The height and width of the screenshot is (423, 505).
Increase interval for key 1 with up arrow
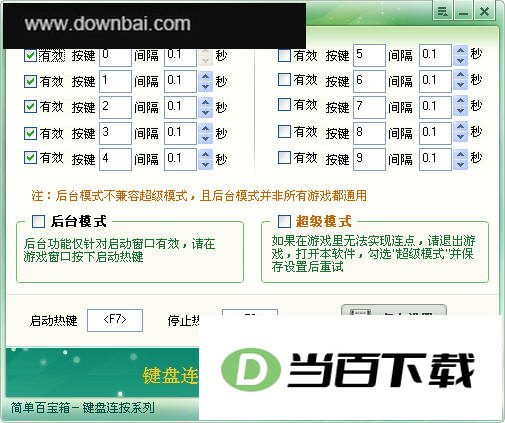click(206, 77)
